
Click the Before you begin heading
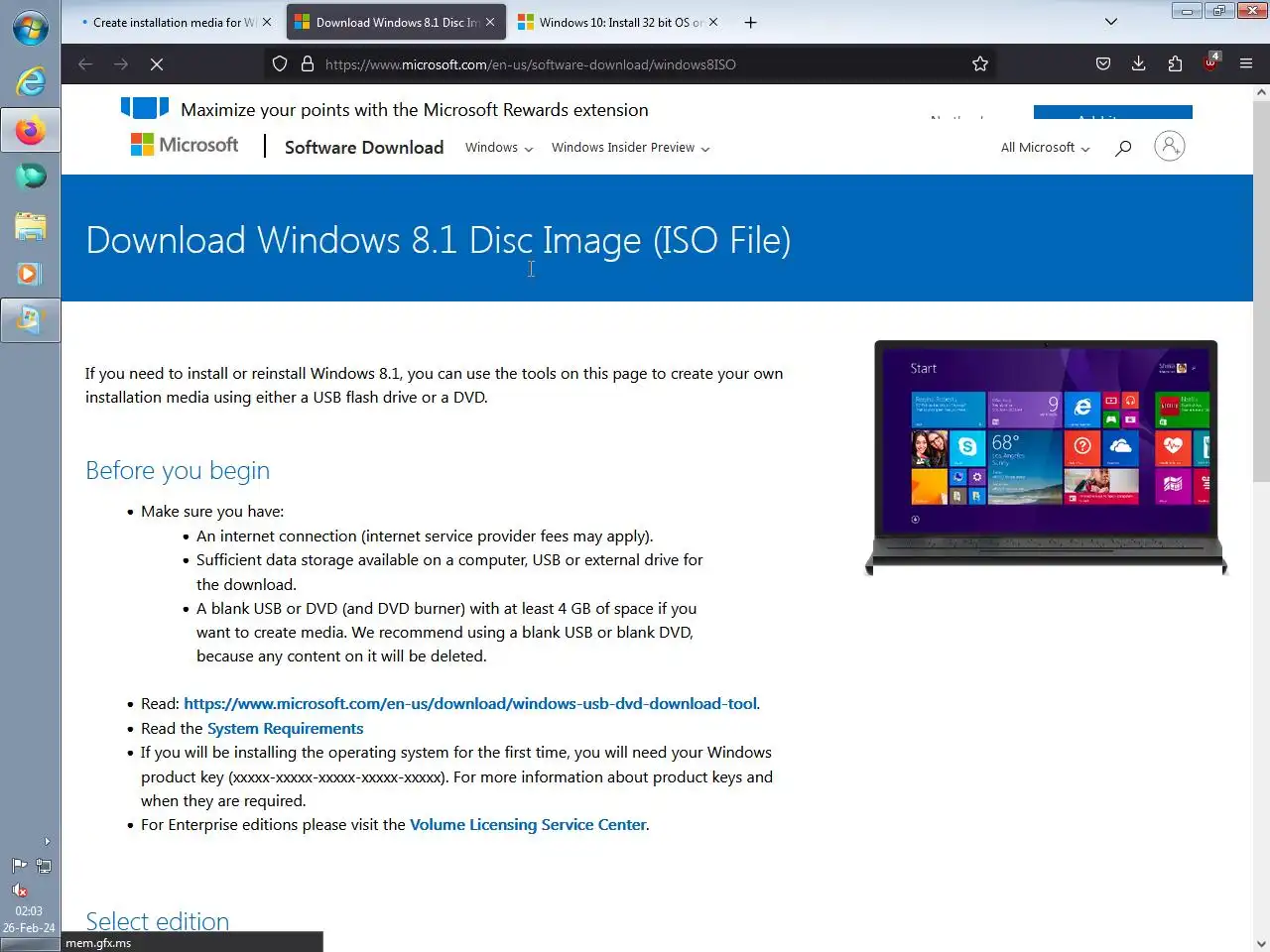[178, 470]
